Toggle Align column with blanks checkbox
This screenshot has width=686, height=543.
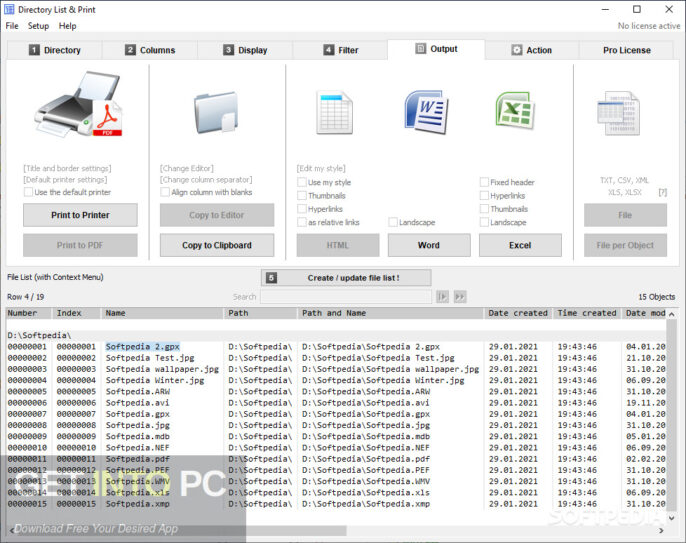click(x=165, y=192)
